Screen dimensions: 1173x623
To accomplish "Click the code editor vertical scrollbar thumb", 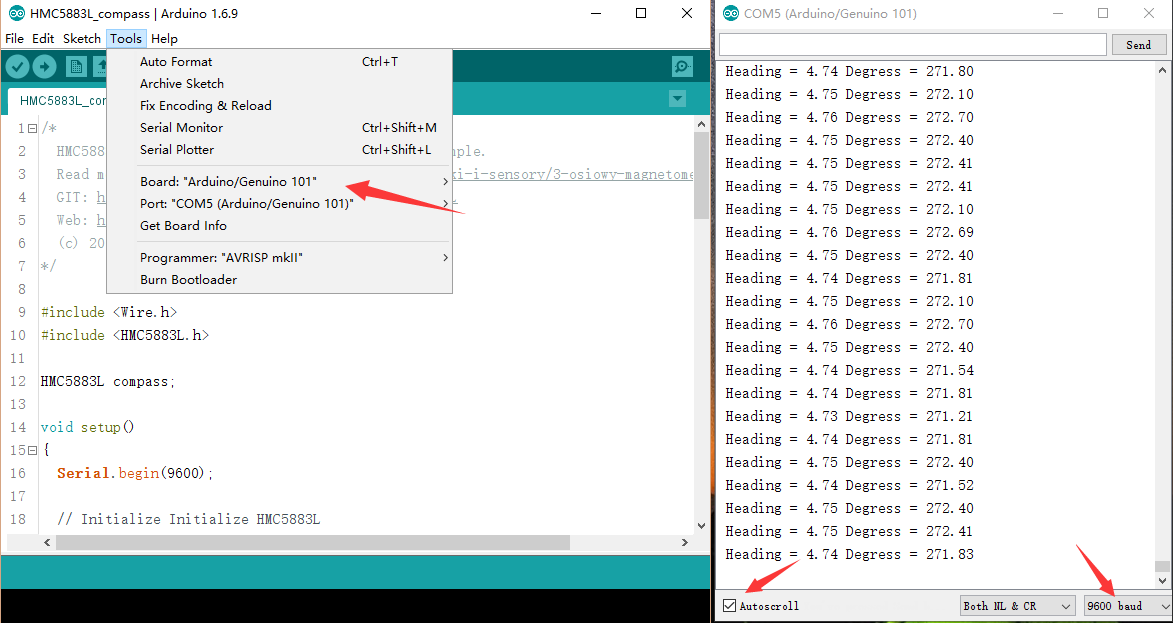I will coord(701,176).
